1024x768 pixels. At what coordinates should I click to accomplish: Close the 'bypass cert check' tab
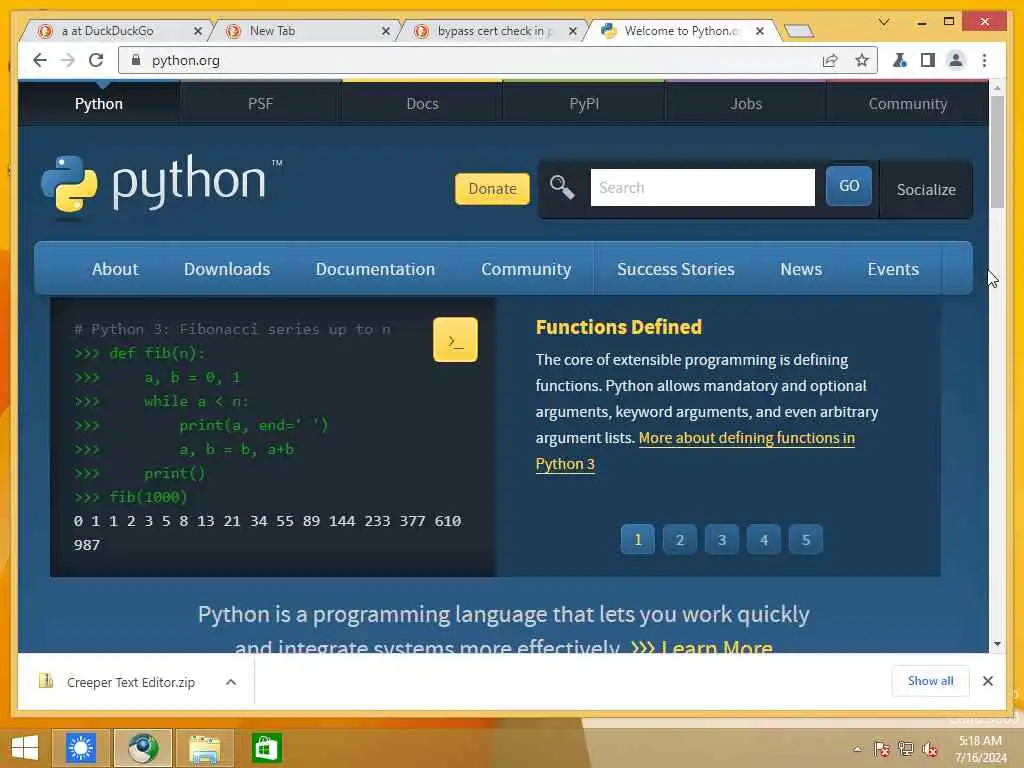pos(573,31)
